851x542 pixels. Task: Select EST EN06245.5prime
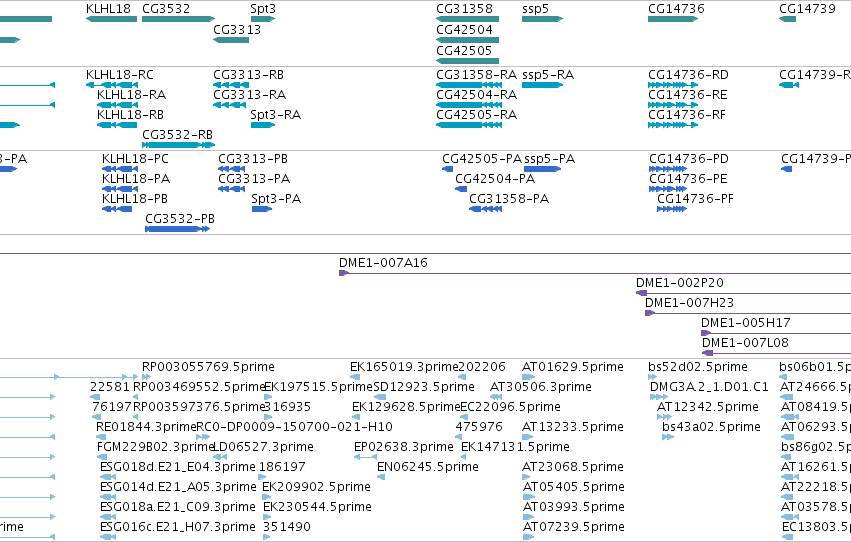tap(381, 477)
